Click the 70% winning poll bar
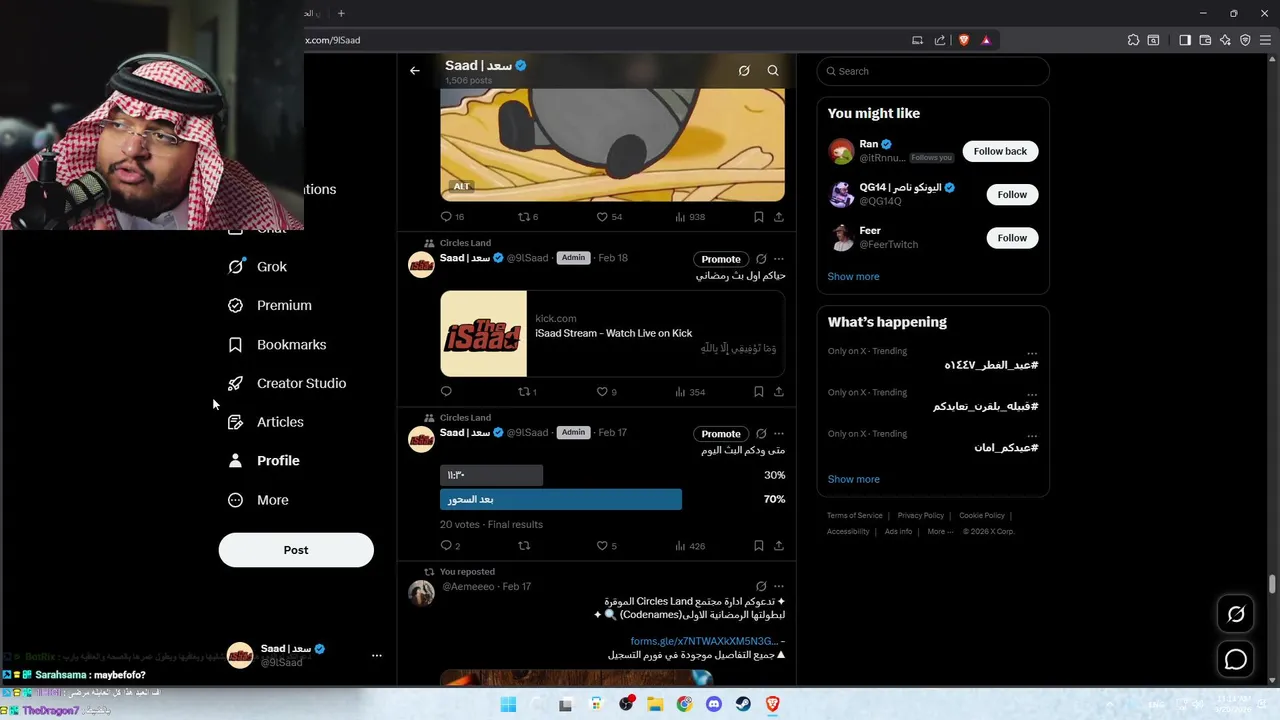Image resolution: width=1280 pixels, height=720 pixels. tap(561, 499)
